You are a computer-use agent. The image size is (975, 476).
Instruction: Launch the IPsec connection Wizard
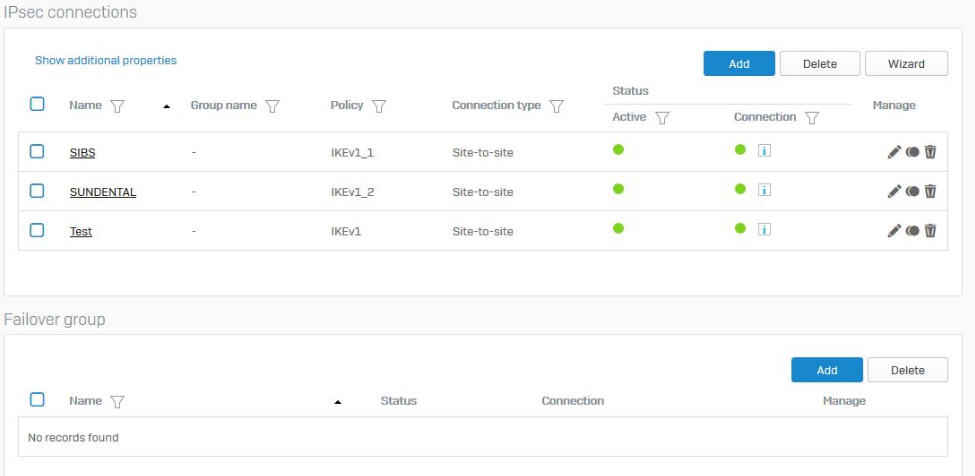coord(906,64)
